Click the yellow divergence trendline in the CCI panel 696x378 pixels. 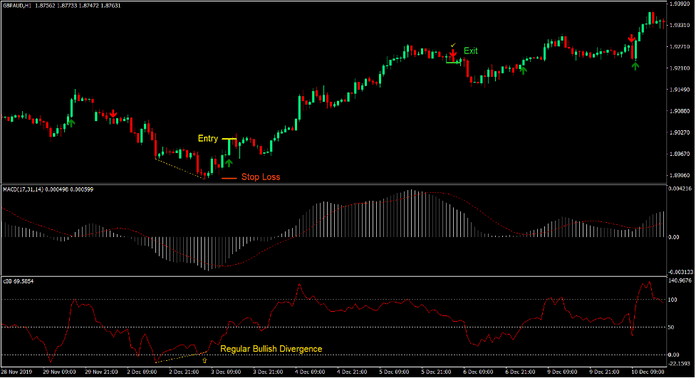tap(181, 358)
